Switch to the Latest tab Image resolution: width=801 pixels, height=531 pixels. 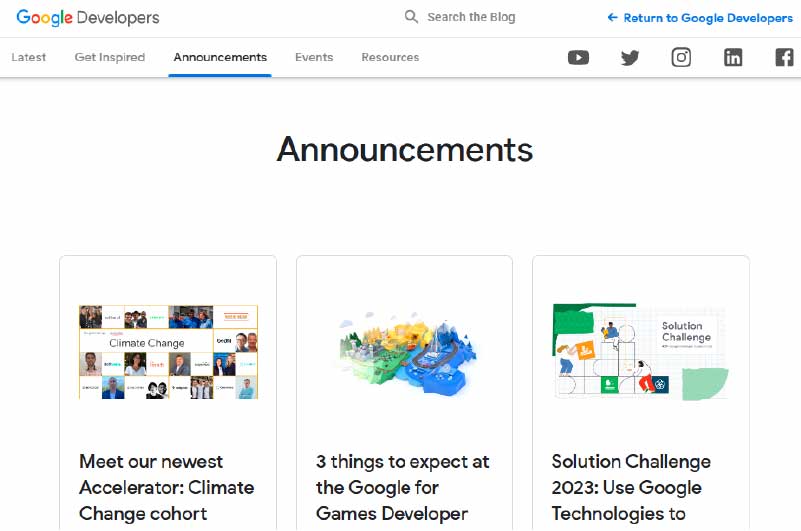click(29, 57)
